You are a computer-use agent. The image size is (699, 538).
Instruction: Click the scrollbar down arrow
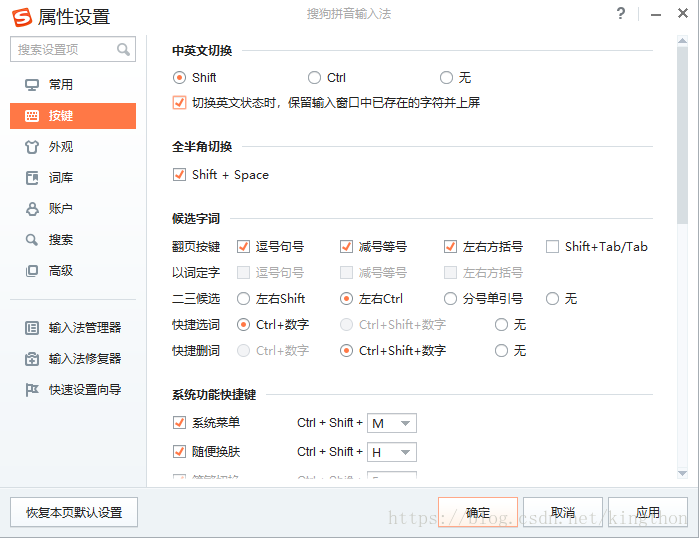click(x=682, y=473)
